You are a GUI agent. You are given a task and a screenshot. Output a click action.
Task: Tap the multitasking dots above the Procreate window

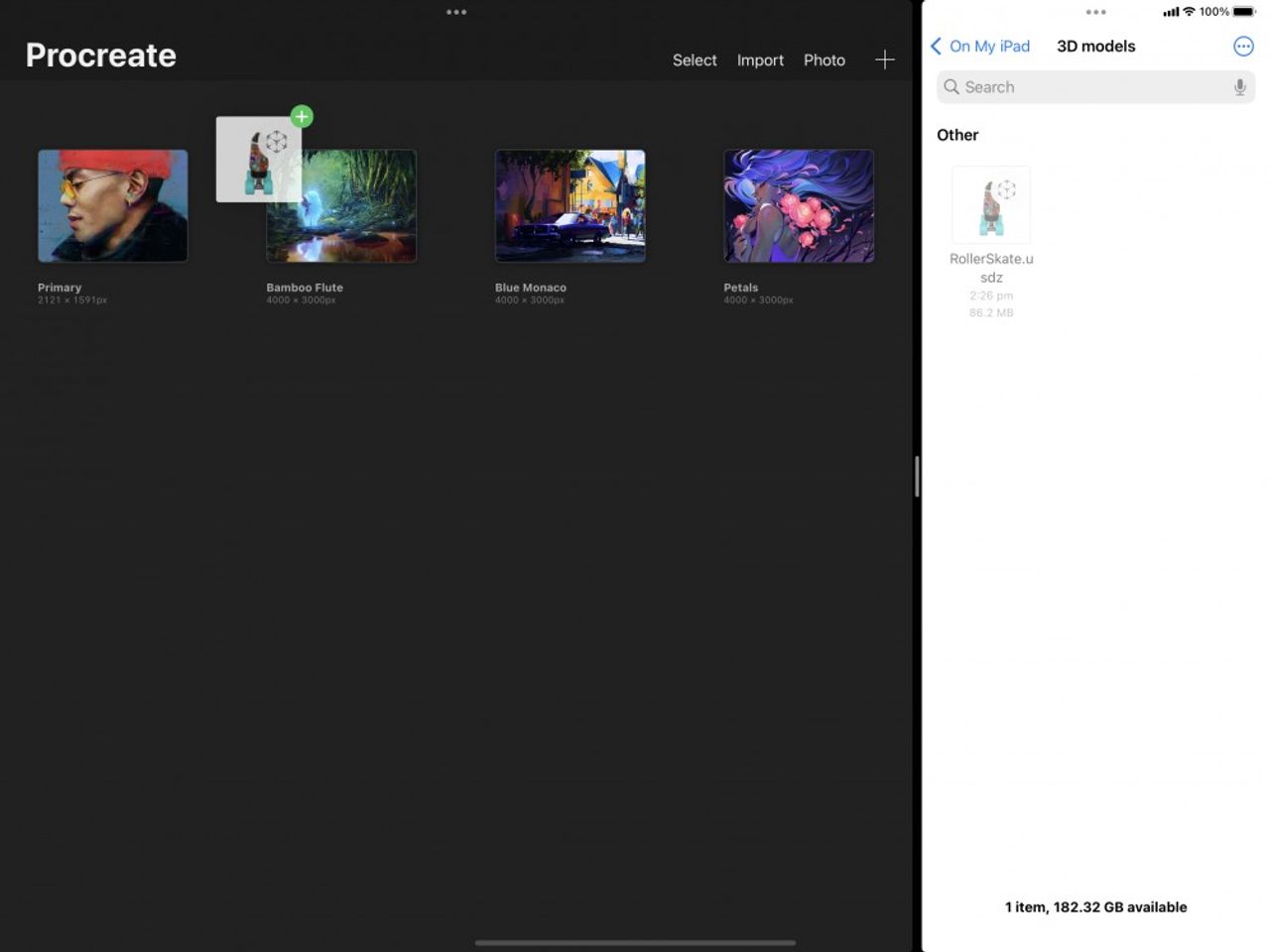[455, 12]
